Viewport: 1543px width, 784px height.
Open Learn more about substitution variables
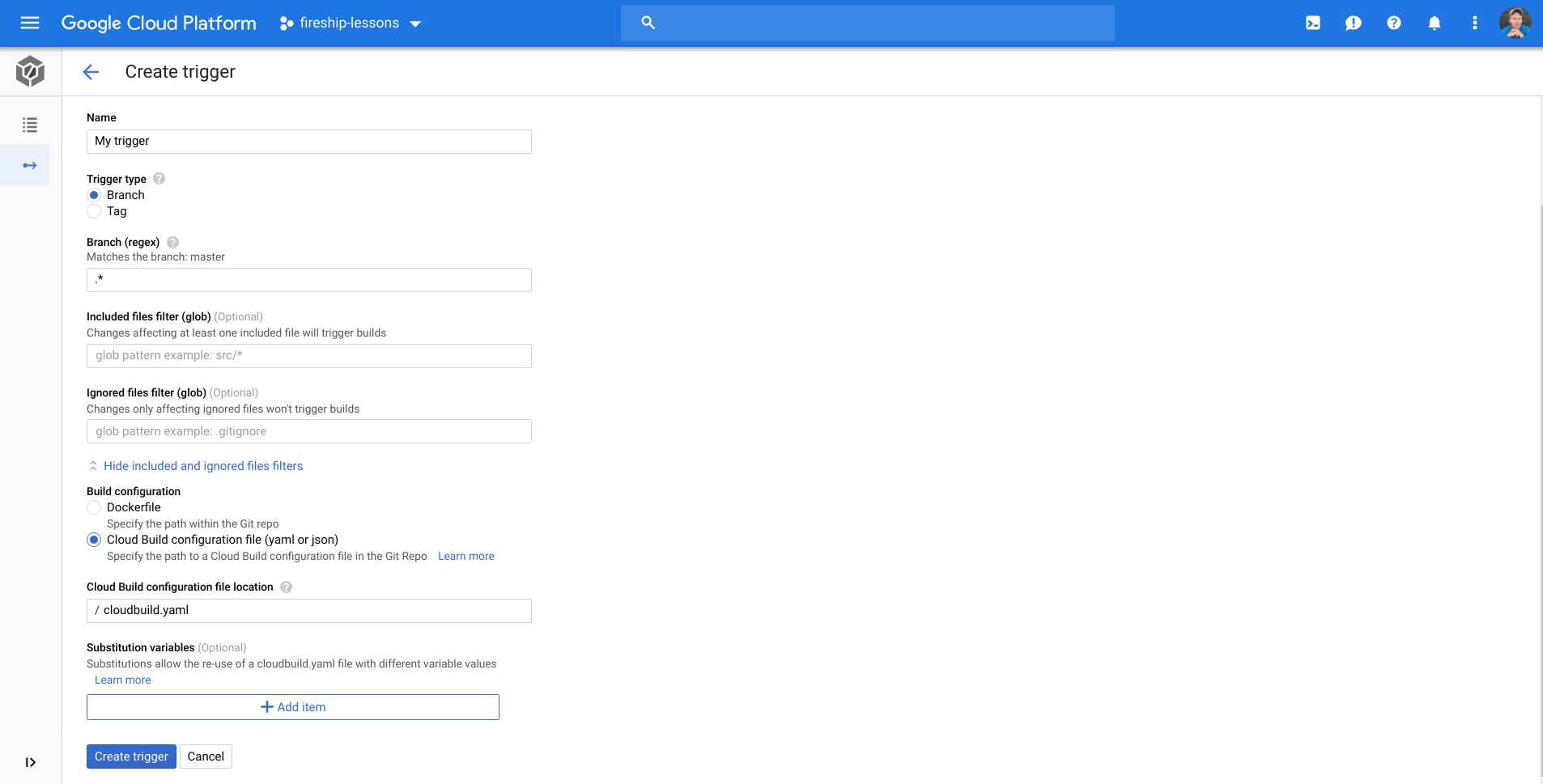tap(122, 680)
